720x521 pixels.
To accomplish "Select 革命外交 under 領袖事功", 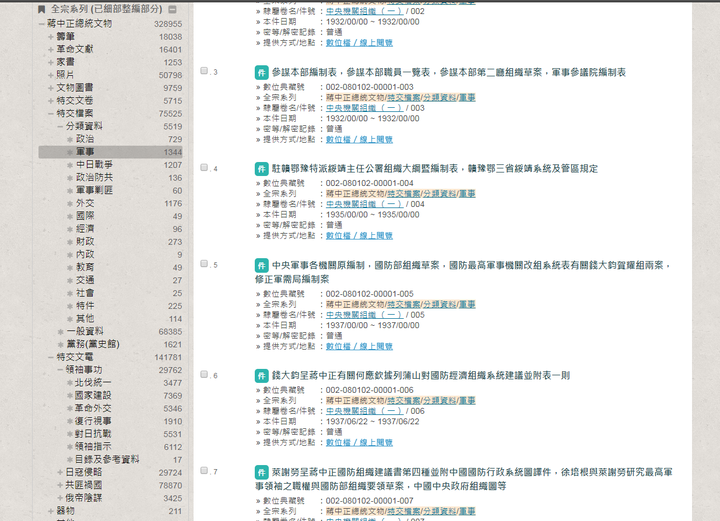I will (x=93, y=409).
